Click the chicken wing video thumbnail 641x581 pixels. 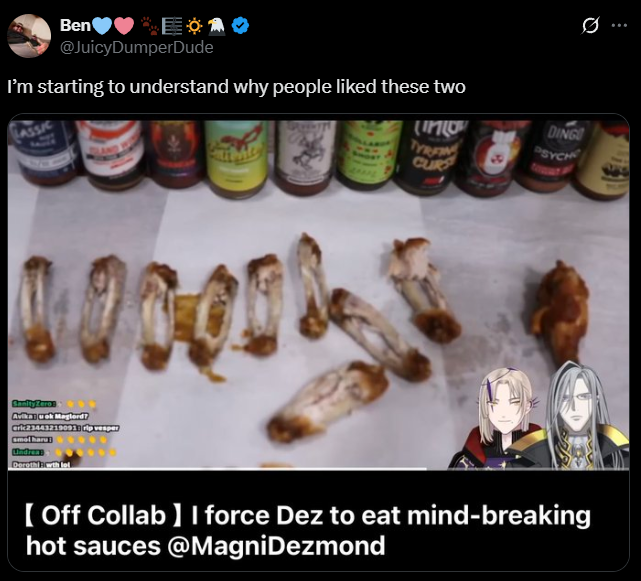(318, 294)
